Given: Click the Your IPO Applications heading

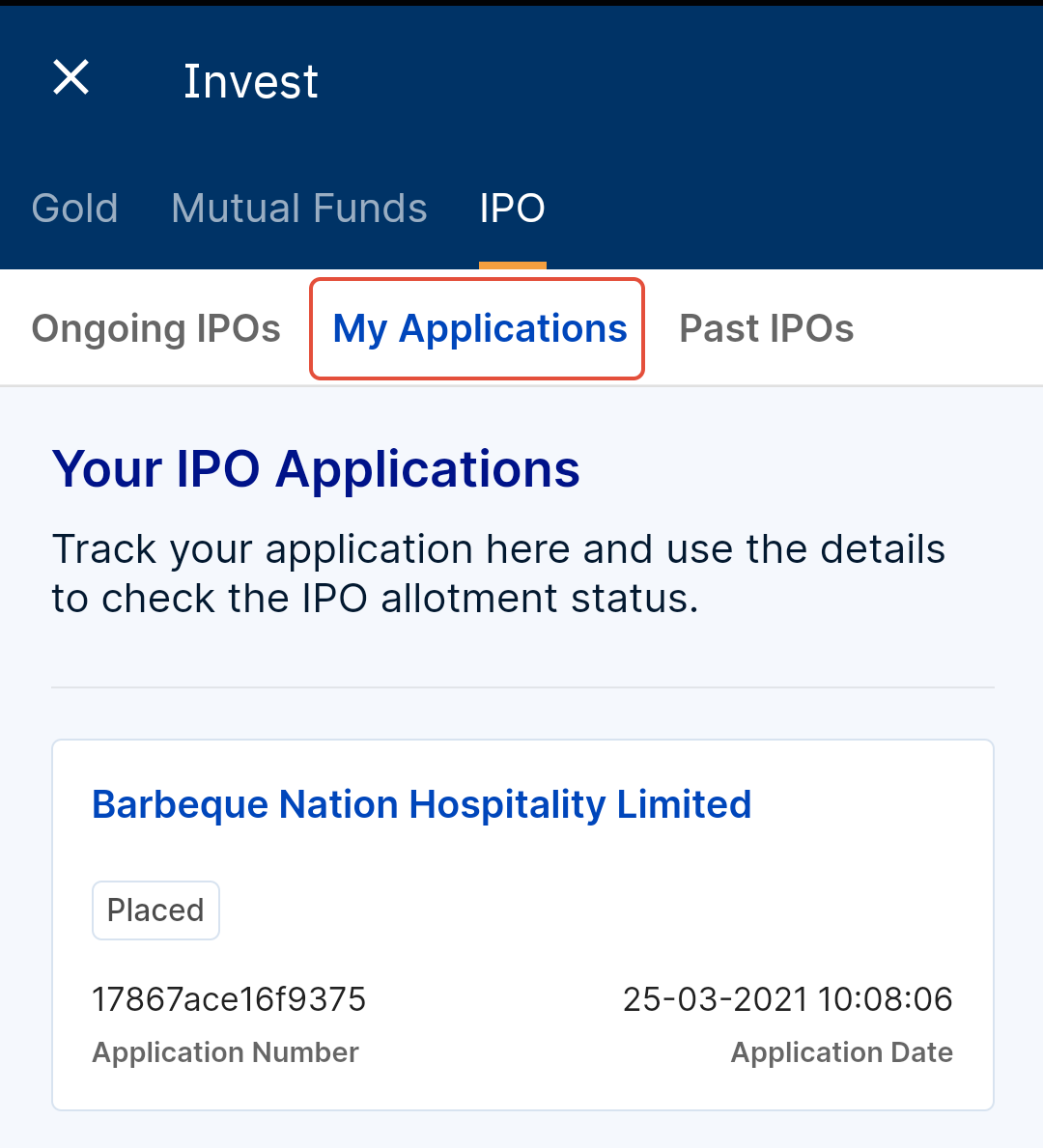Looking at the screenshot, I should (316, 469).
